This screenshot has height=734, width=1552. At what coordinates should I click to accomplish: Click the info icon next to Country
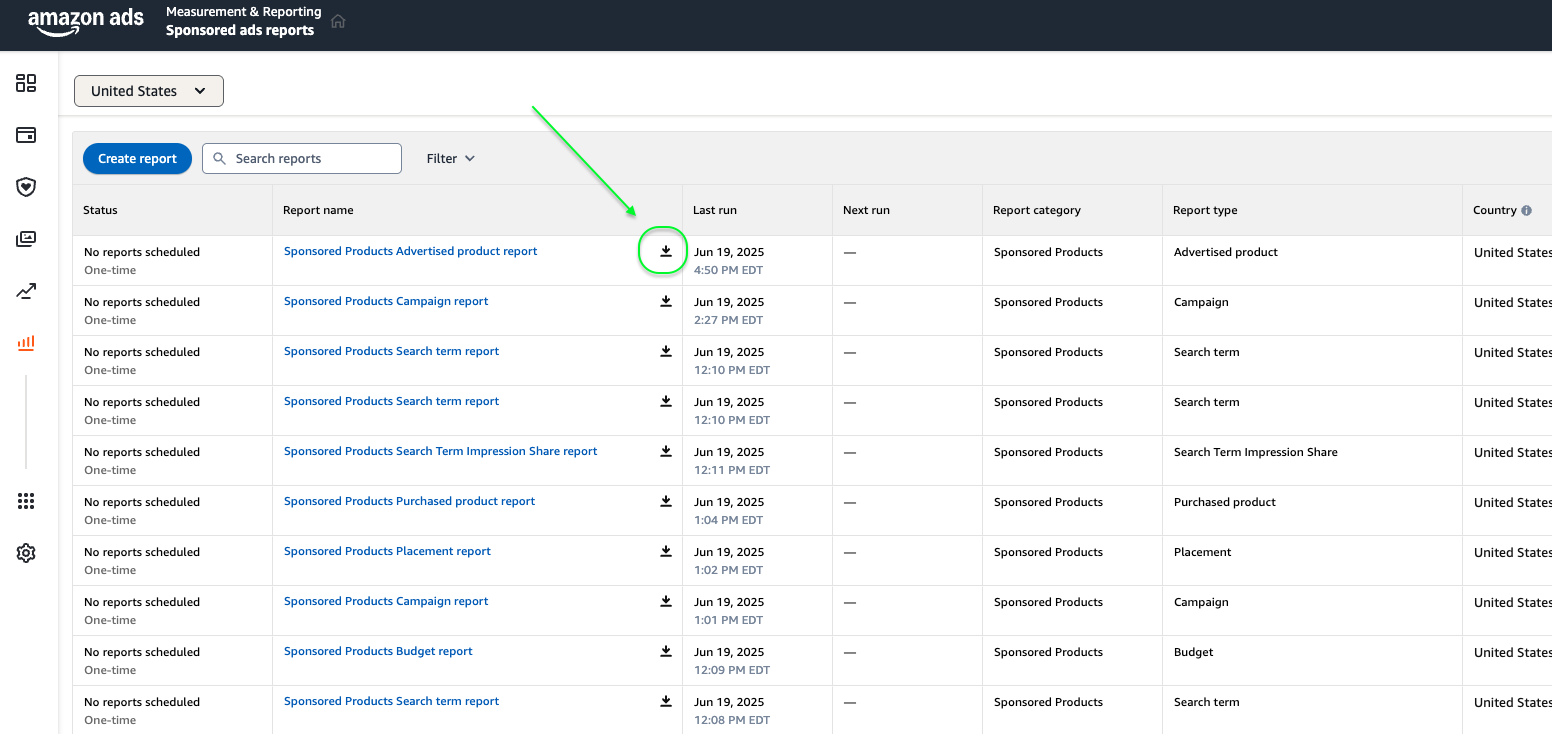[1526, 211]
